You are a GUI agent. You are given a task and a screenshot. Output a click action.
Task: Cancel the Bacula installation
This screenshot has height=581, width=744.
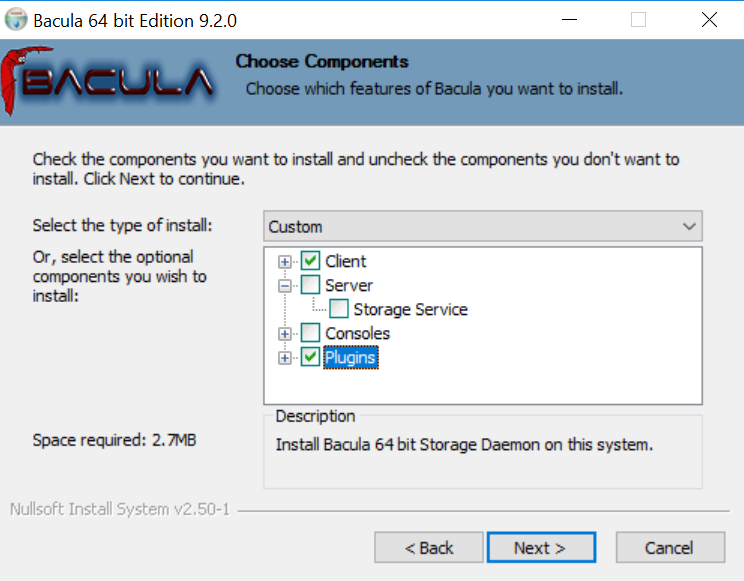click(x=670, y=548)
